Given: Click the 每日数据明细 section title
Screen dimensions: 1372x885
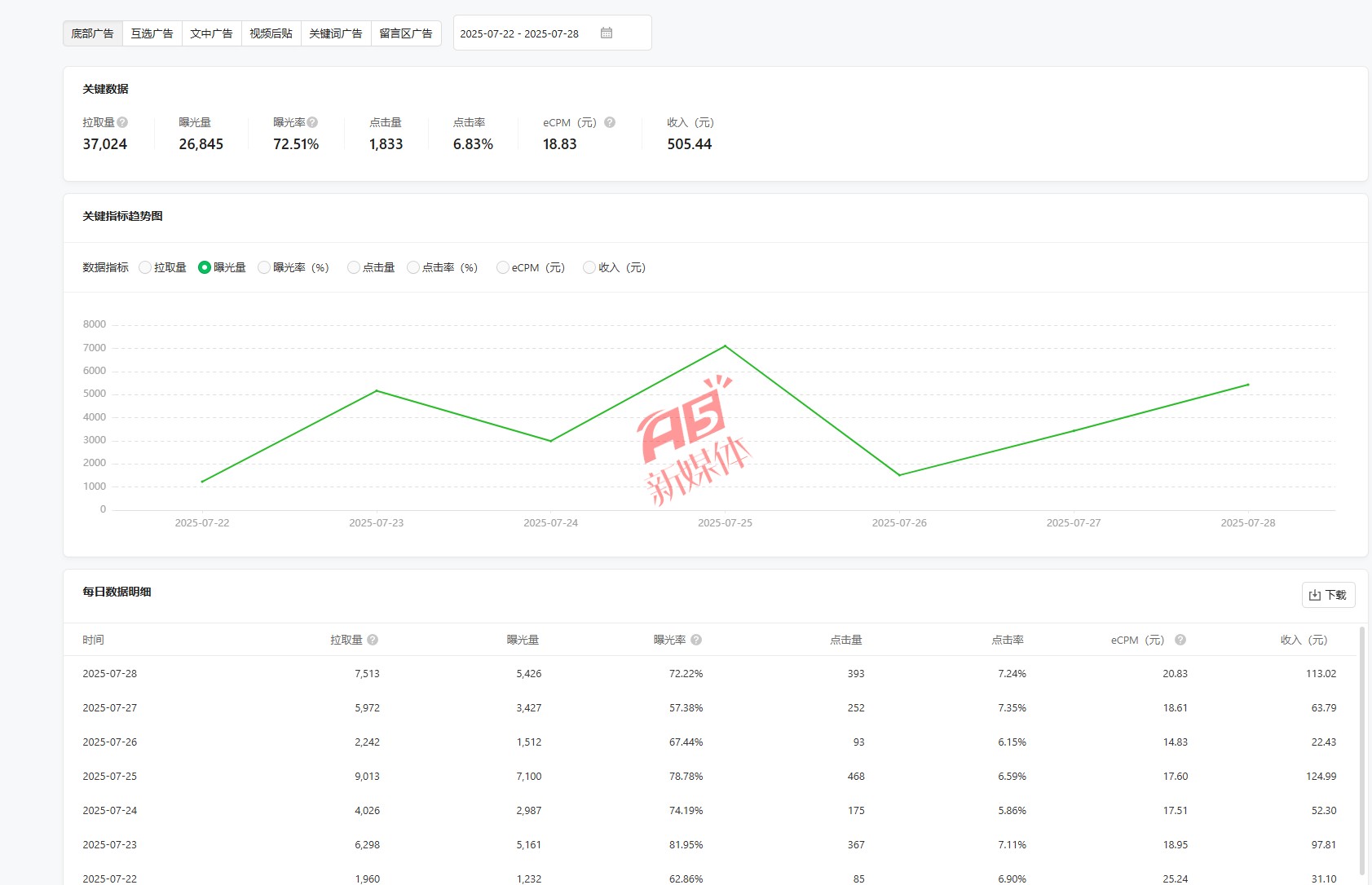Looking at the screenshot, I should 117,592.
